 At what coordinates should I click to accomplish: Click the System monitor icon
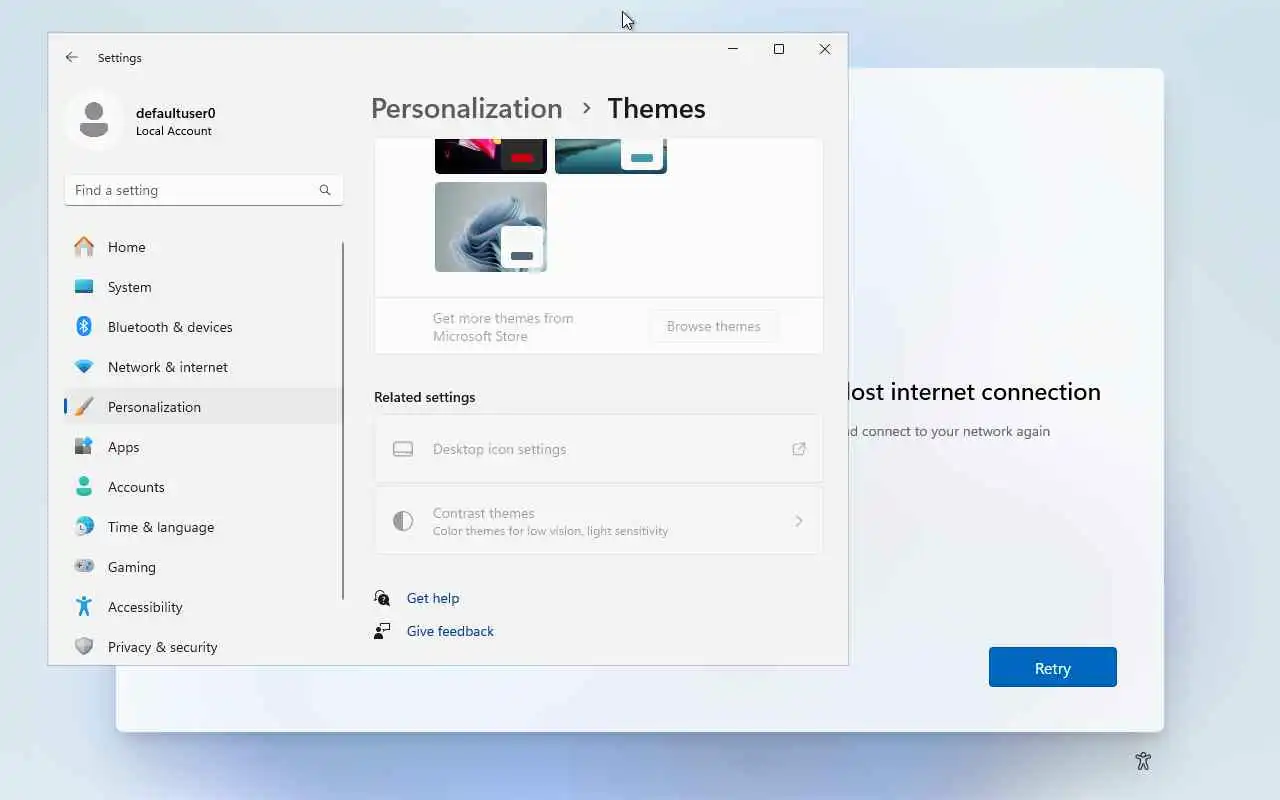[x=84, y=287]
